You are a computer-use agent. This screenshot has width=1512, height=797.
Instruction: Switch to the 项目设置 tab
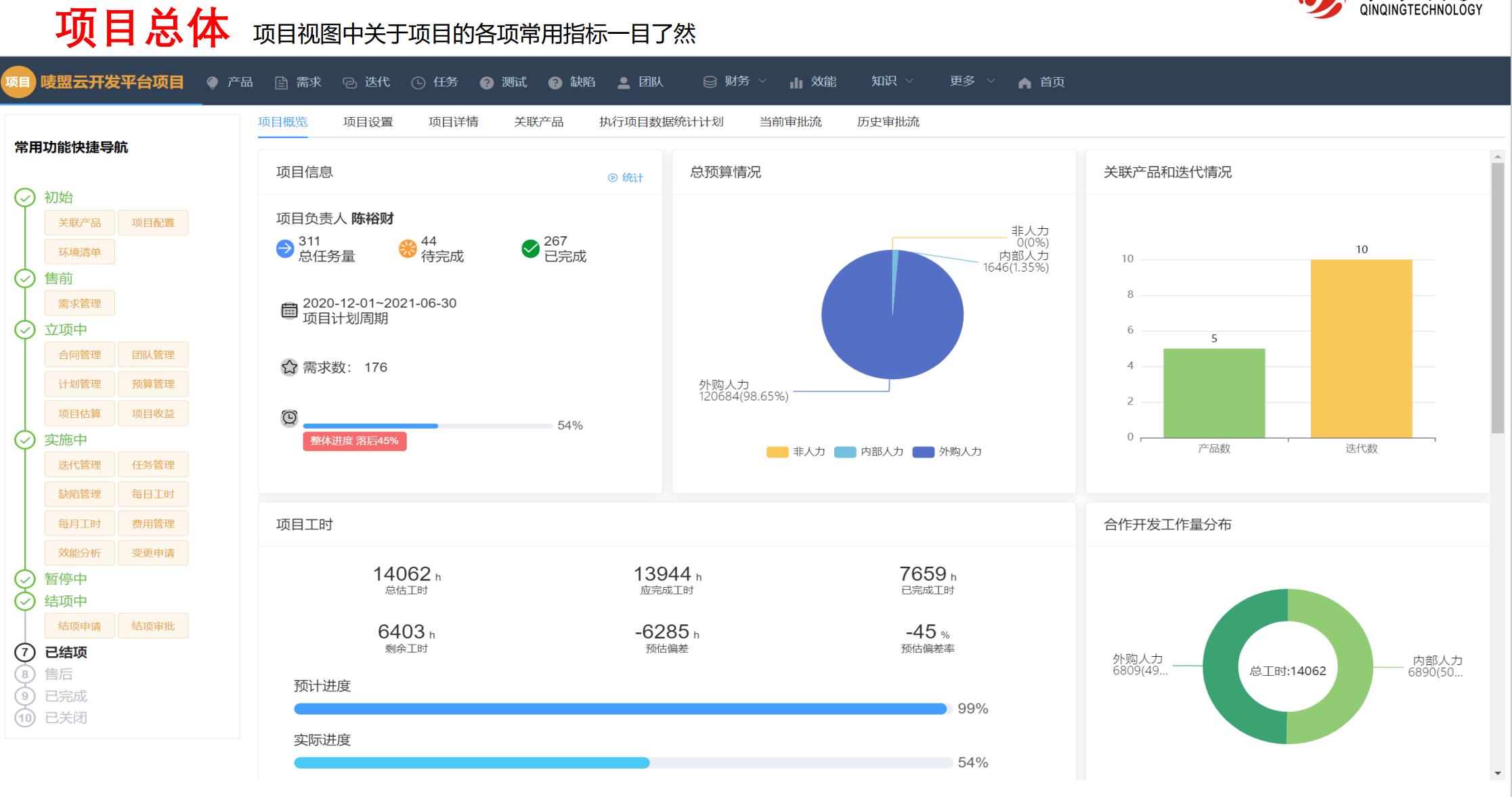pos(368,122)
